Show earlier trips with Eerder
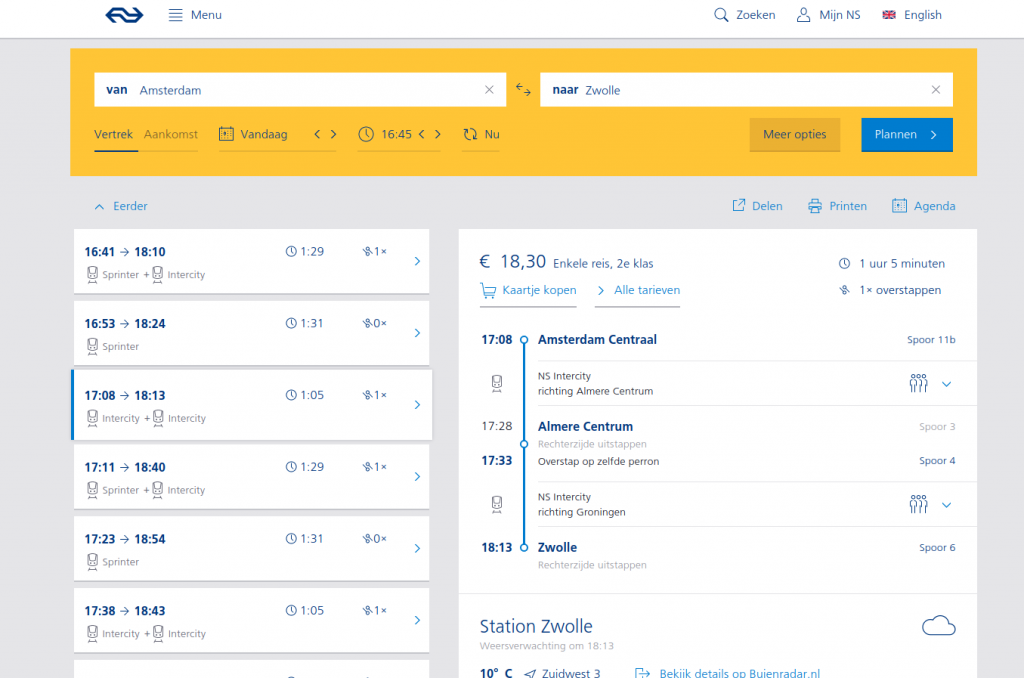 121,206
